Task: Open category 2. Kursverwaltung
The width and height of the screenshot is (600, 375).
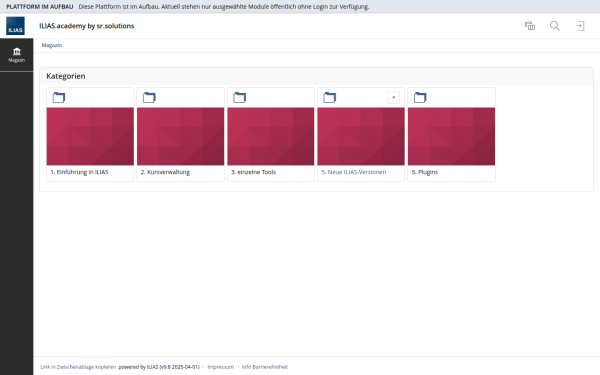Action: click(x=165, y=172)
